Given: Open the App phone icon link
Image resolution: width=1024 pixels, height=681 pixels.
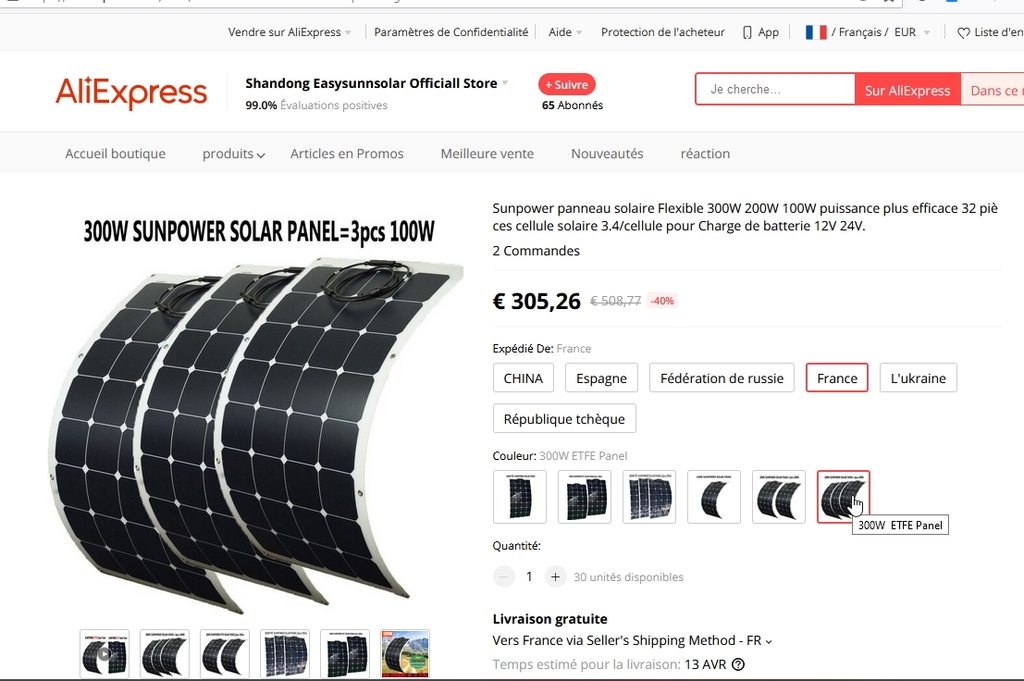Looking at the screenshot, I should 747,33.
